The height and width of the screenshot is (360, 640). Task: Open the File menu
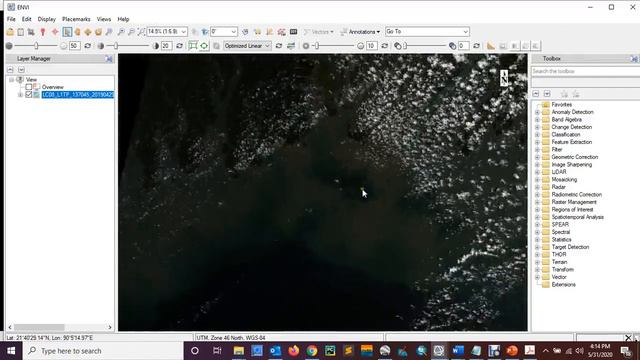11,19
